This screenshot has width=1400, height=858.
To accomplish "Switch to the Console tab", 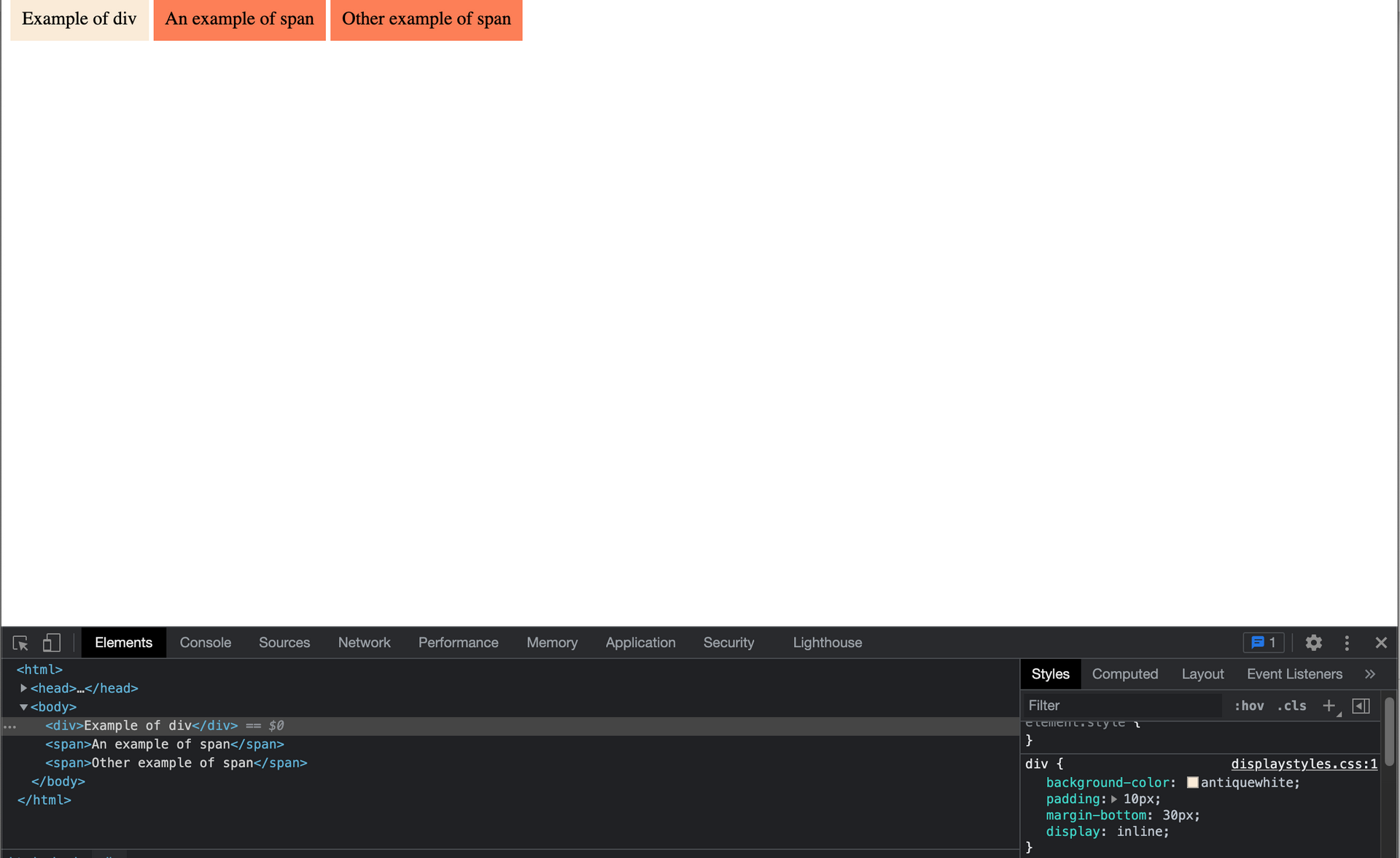I will point(205,643).
